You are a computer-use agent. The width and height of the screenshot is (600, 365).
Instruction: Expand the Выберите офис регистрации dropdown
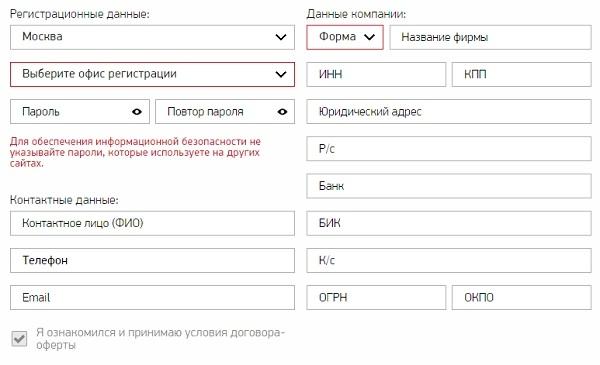[x=152, y=74]
